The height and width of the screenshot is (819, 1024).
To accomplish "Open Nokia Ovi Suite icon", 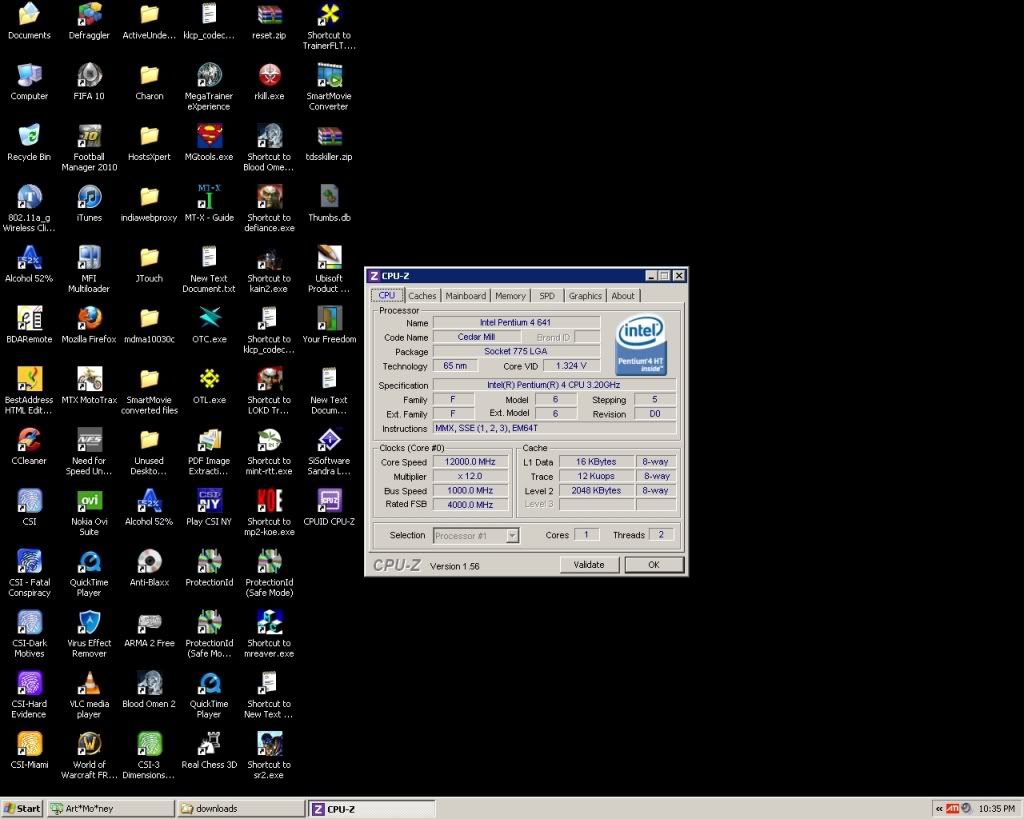I will [x=89, y=501].
